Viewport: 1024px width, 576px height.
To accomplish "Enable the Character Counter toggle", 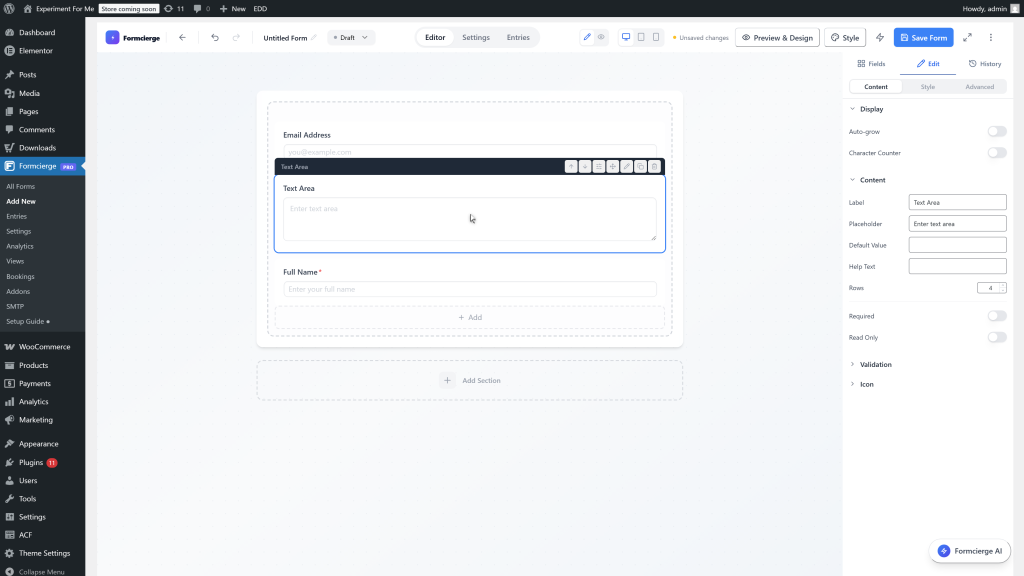I will [x=996, y=152].
